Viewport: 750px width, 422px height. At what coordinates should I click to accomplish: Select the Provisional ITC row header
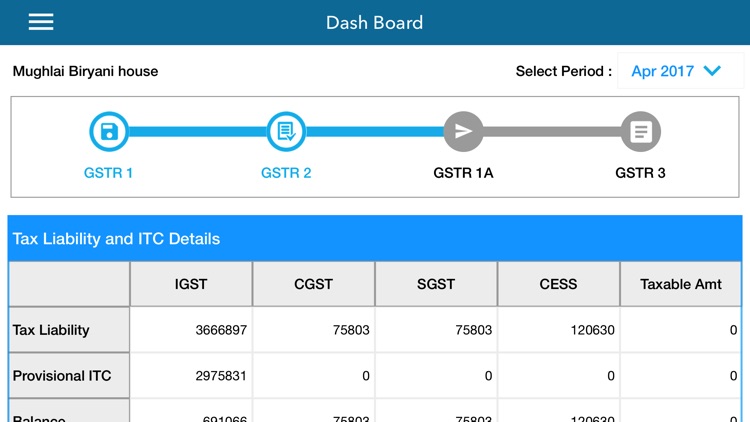pyautogui.click(x=69, y=376)
